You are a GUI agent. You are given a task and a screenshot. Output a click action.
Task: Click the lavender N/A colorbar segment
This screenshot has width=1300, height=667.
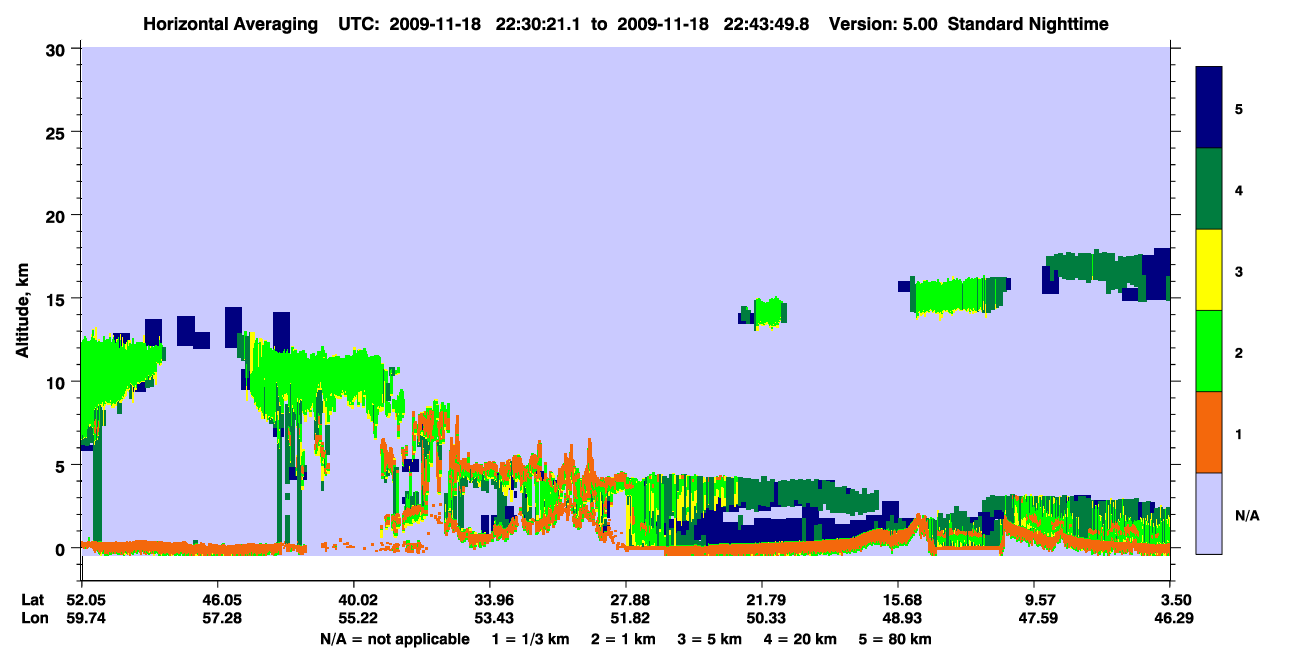tap(1209, 513)
